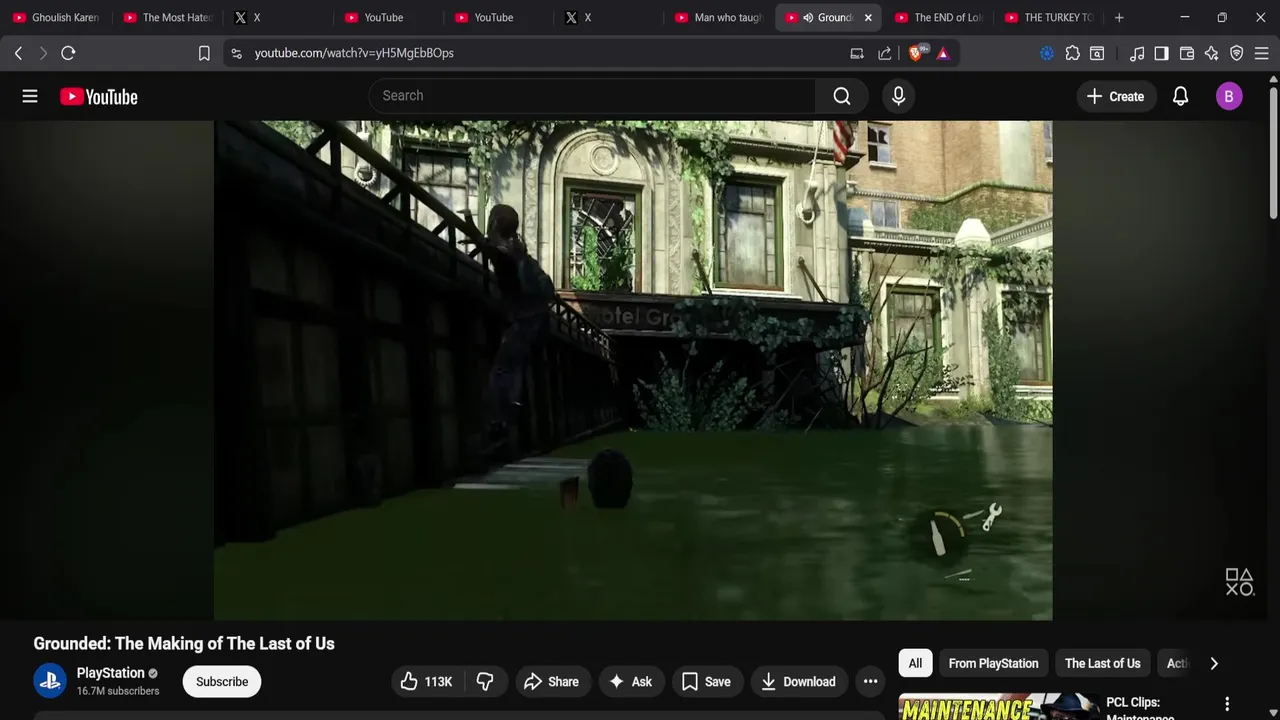Open YouTube notifications bell
Viewport: 1280px width, 720px height.
1180,96
